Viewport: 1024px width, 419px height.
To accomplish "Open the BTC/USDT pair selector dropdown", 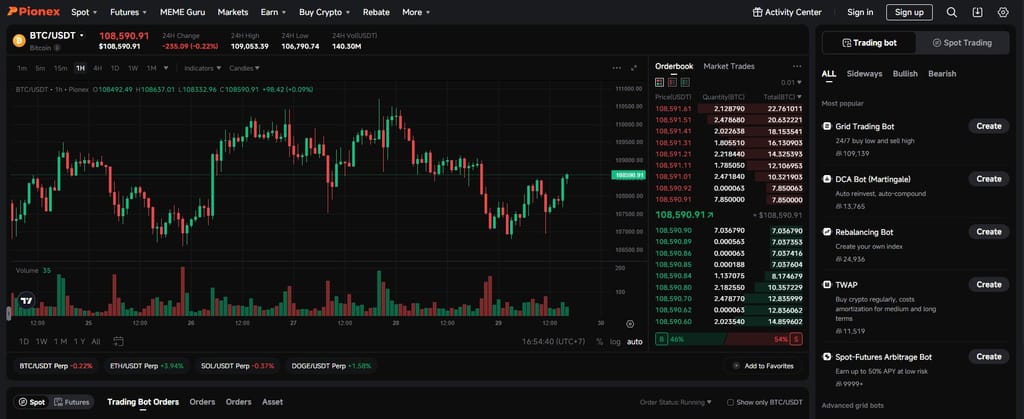I will coord(57,35).
